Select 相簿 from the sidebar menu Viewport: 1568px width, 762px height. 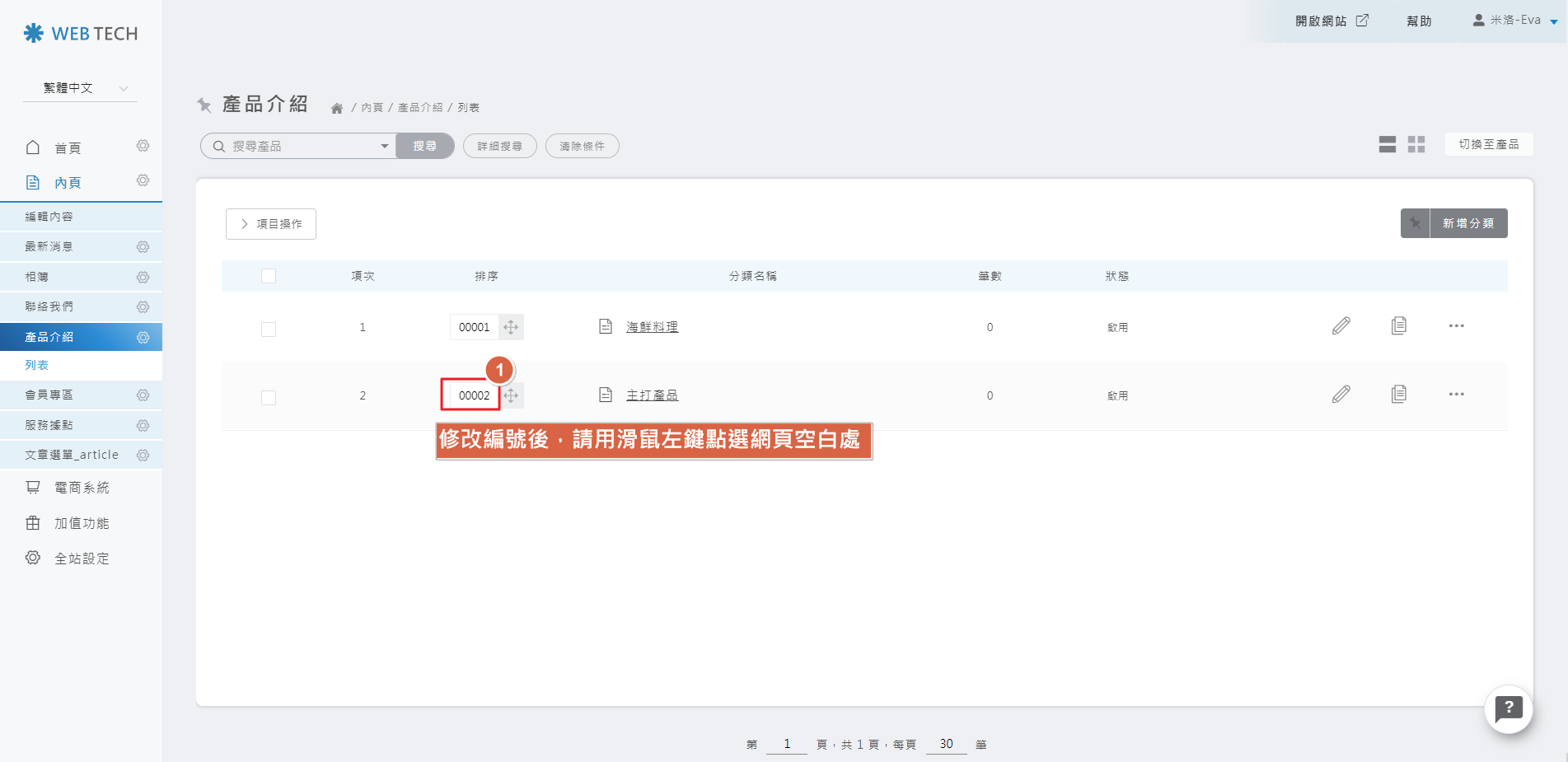pos(37,277)
